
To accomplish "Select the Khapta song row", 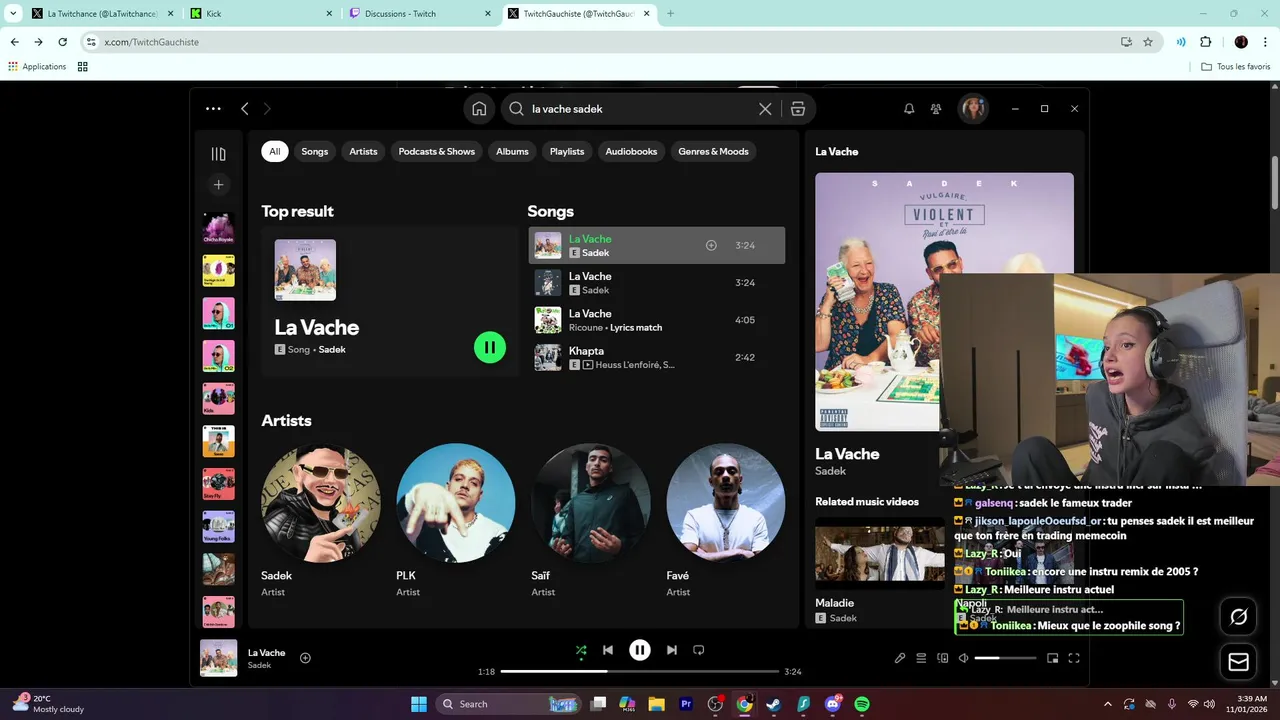I will [x=657, y=357].
